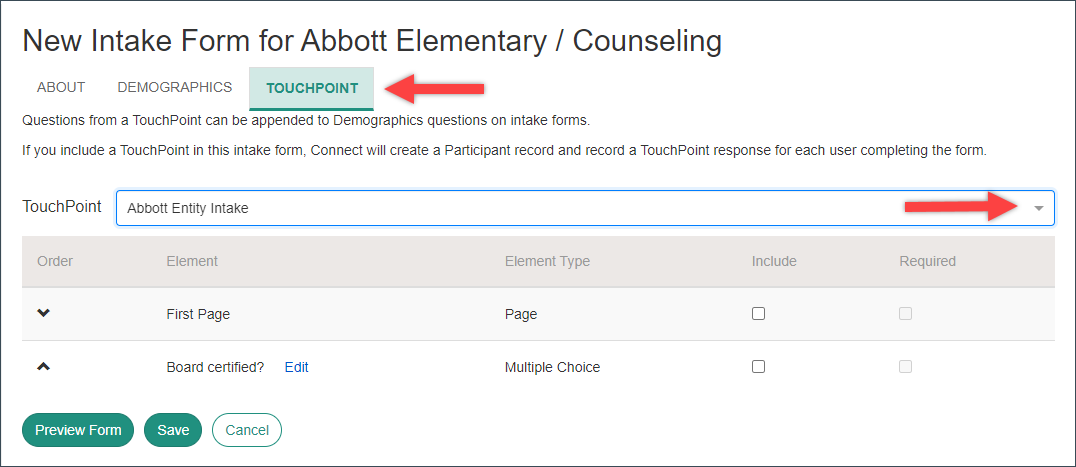The height and width of the screenshot is (467, 1076).
Task: Move Board certified question up with chevron
Action: tap(43, 367)
